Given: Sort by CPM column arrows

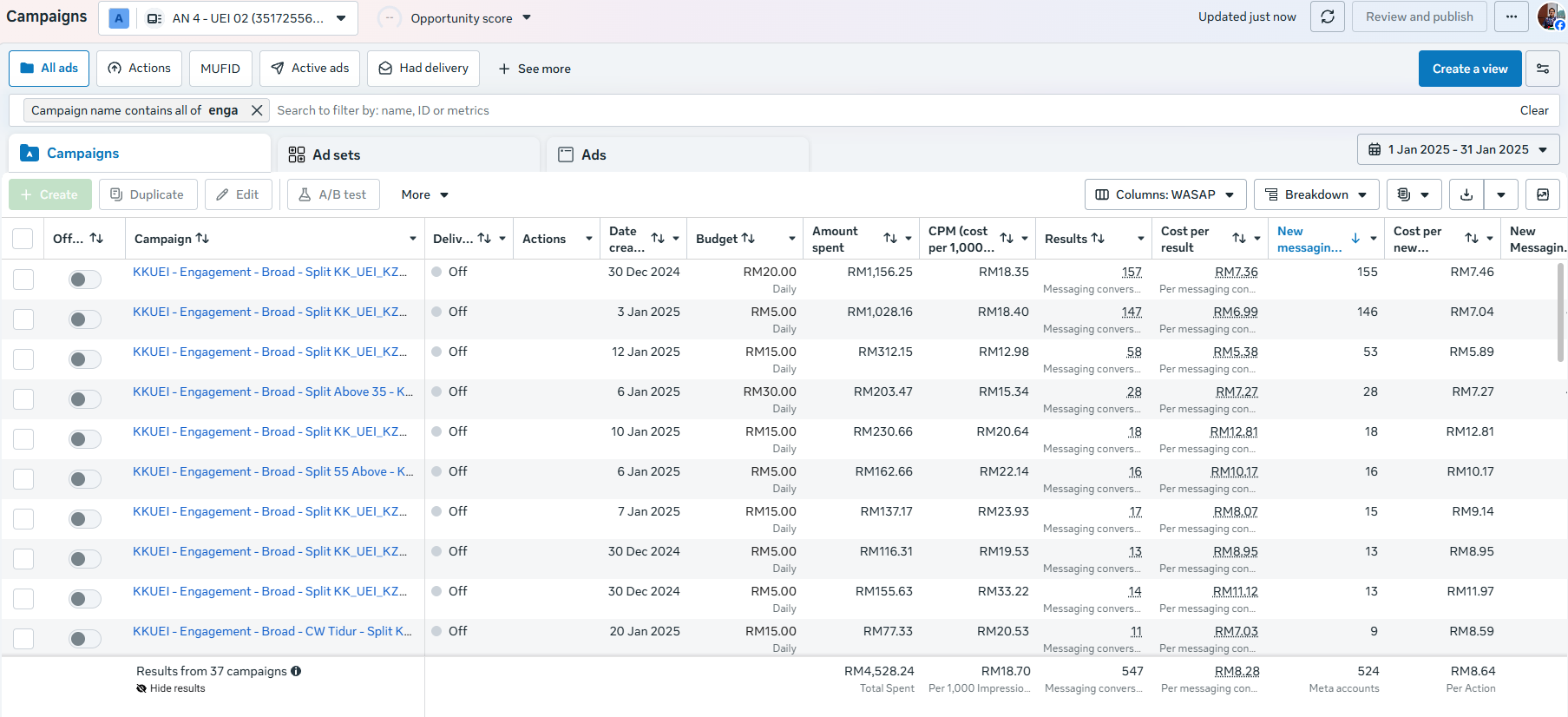Looking at the screenshot, I should (1007, 239).
